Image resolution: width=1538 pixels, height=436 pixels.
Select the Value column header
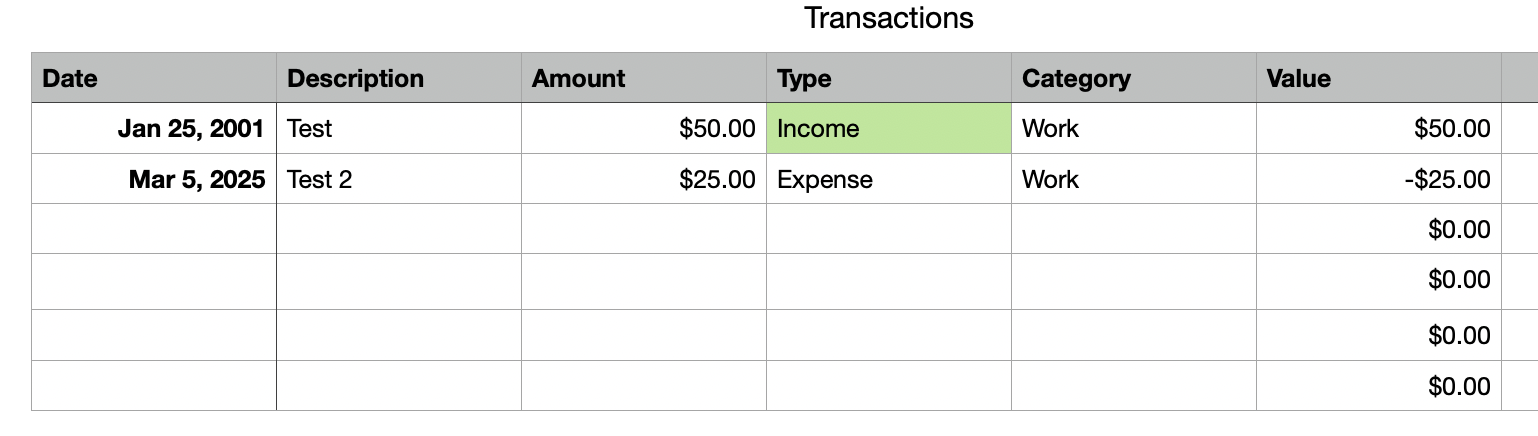tap(1379, 78)
